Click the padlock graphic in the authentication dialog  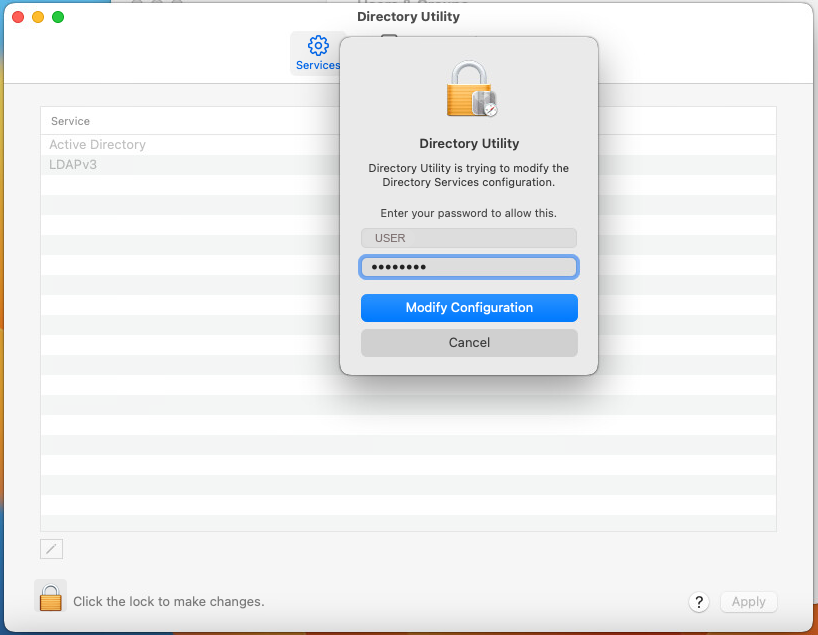[469, 88]
